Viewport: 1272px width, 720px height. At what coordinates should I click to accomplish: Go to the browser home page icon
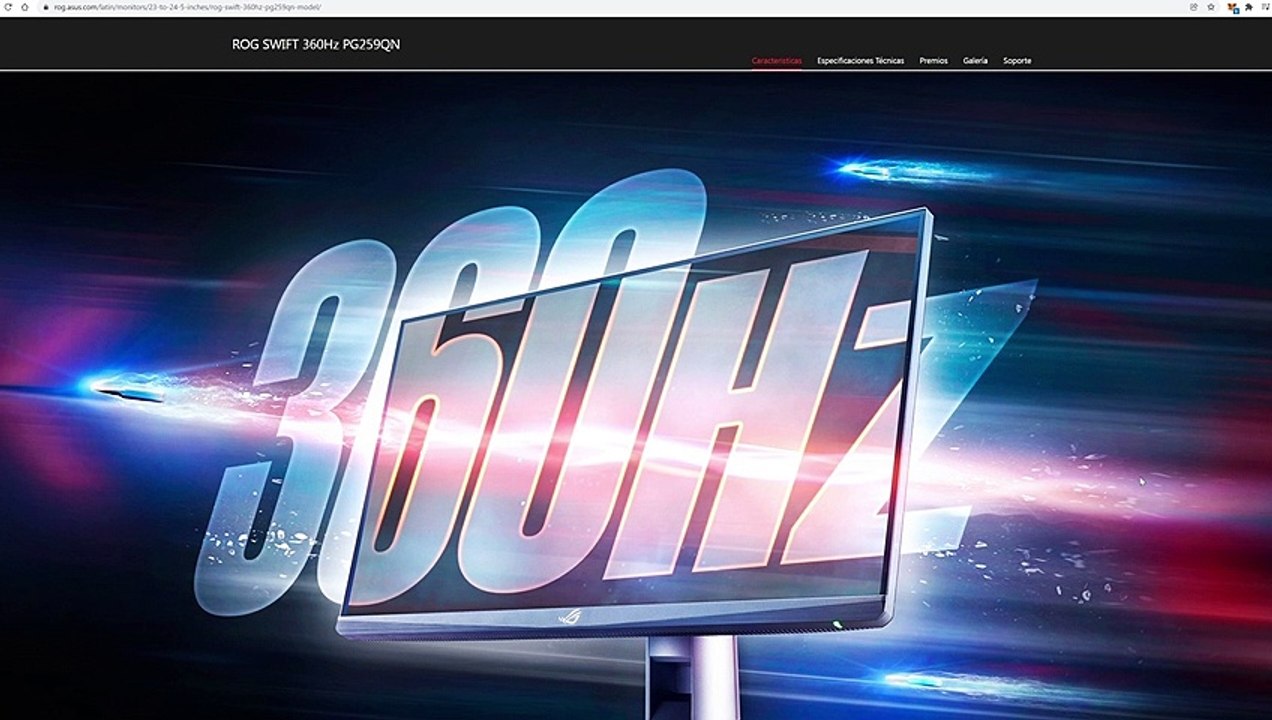tap(25, 6)
